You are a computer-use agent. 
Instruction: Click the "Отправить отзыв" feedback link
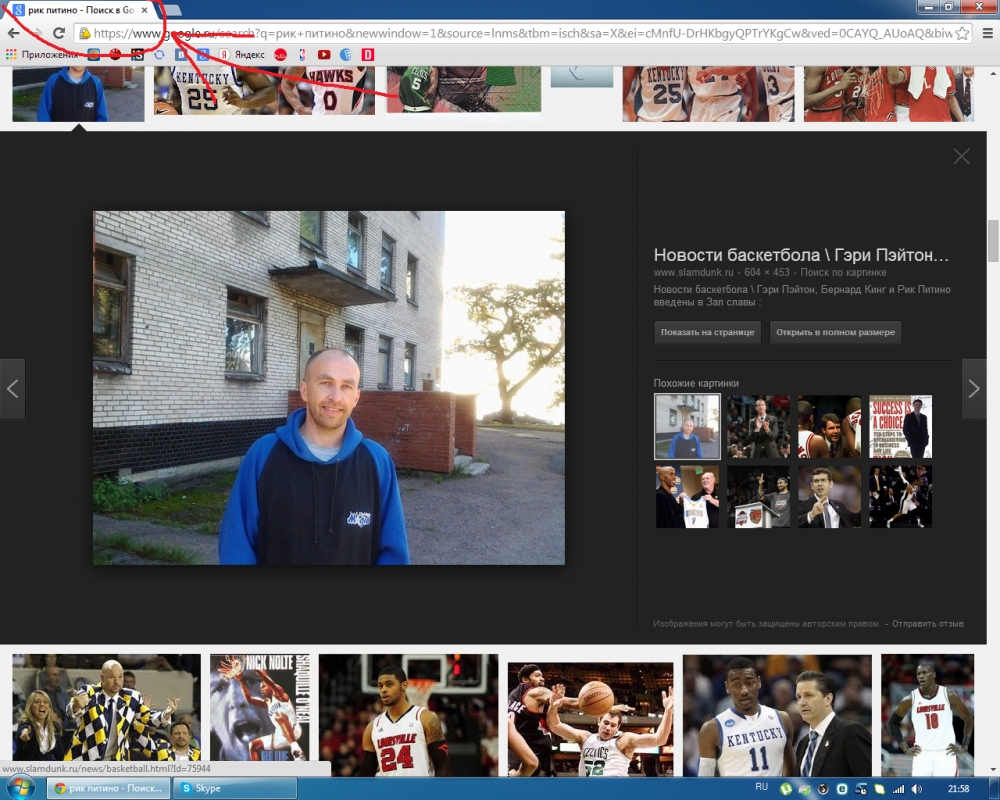[x=927, y=623]
